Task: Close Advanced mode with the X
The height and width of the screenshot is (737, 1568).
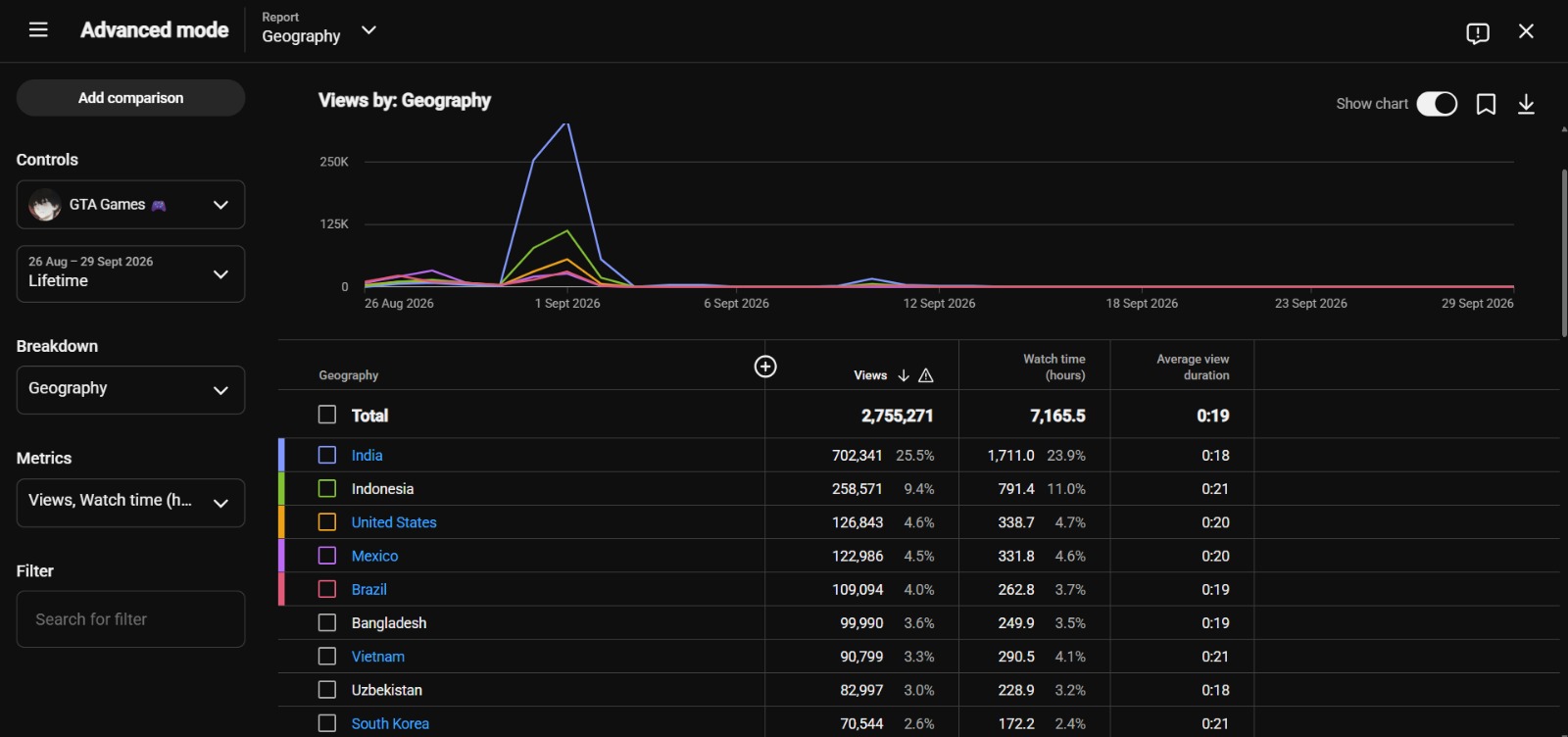Action: click(1526, 31)
